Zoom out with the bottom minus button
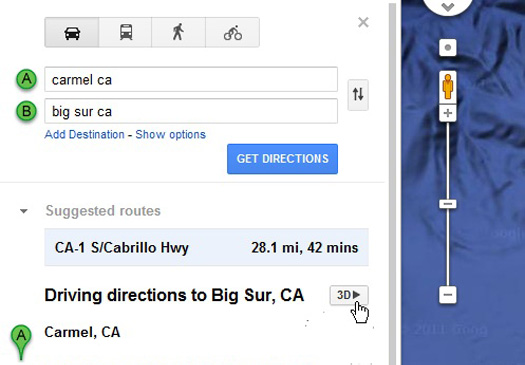 (x=448, y=295)
